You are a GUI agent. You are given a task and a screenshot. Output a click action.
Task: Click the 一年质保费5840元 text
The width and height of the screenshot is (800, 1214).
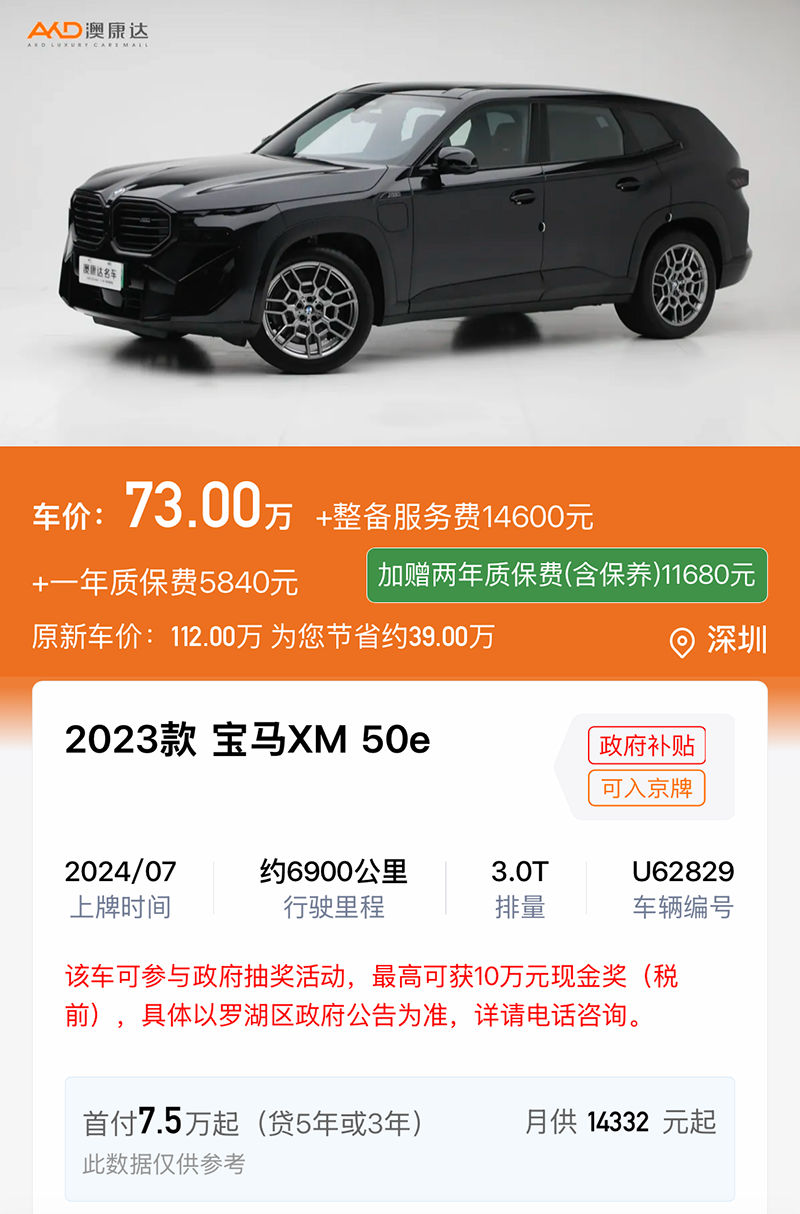coord(165,583)
